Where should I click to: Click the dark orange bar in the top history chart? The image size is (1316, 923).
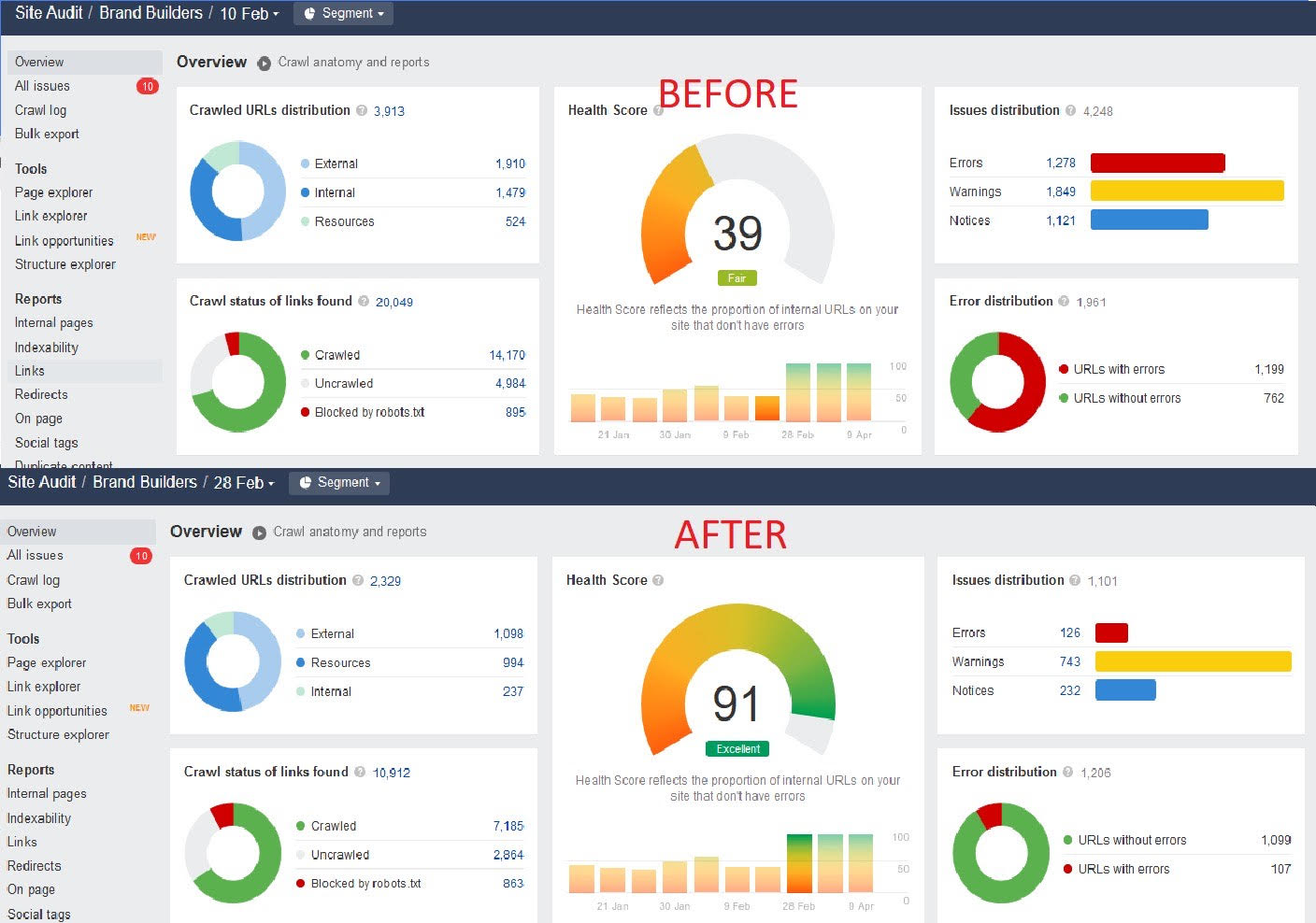[x=767, y=408]
